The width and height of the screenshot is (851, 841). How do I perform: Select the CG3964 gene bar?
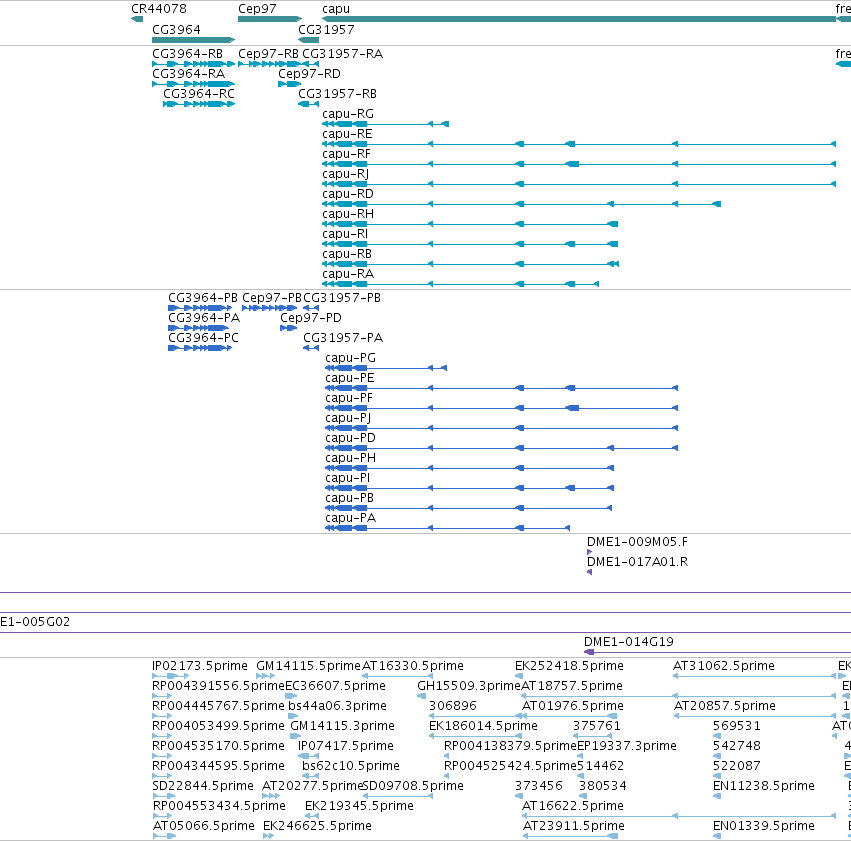click(x=193, y=40)
